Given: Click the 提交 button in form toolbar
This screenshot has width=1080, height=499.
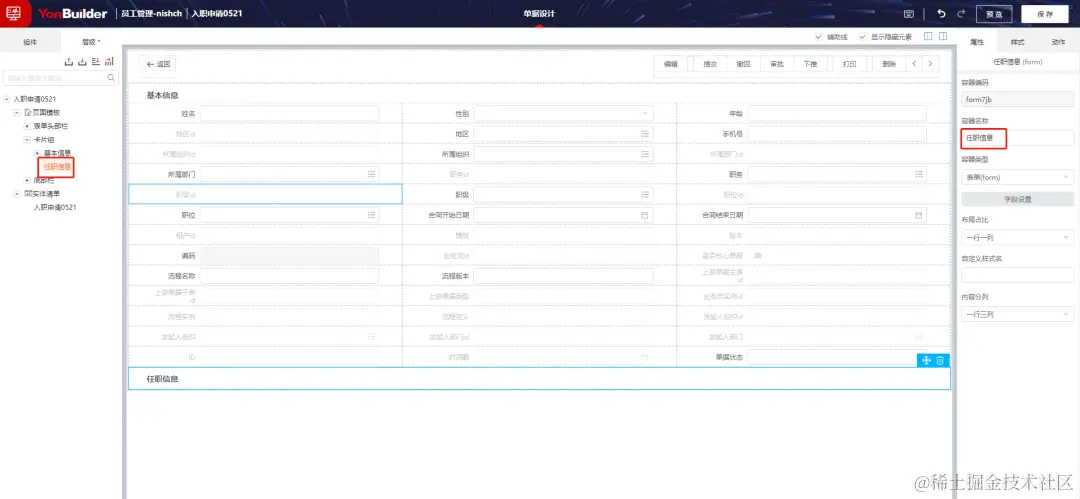Looking at the screenshot, I should [x=710, y=64].
